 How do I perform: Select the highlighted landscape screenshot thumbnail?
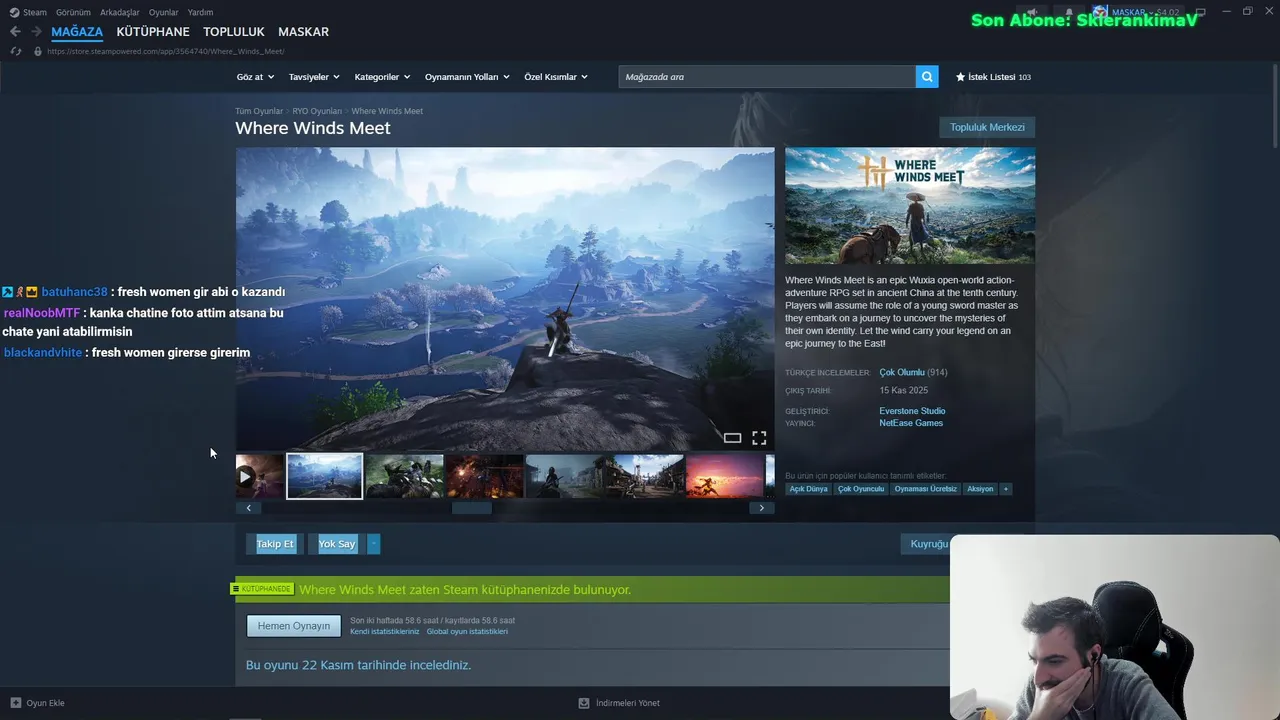tap(324, 476)
